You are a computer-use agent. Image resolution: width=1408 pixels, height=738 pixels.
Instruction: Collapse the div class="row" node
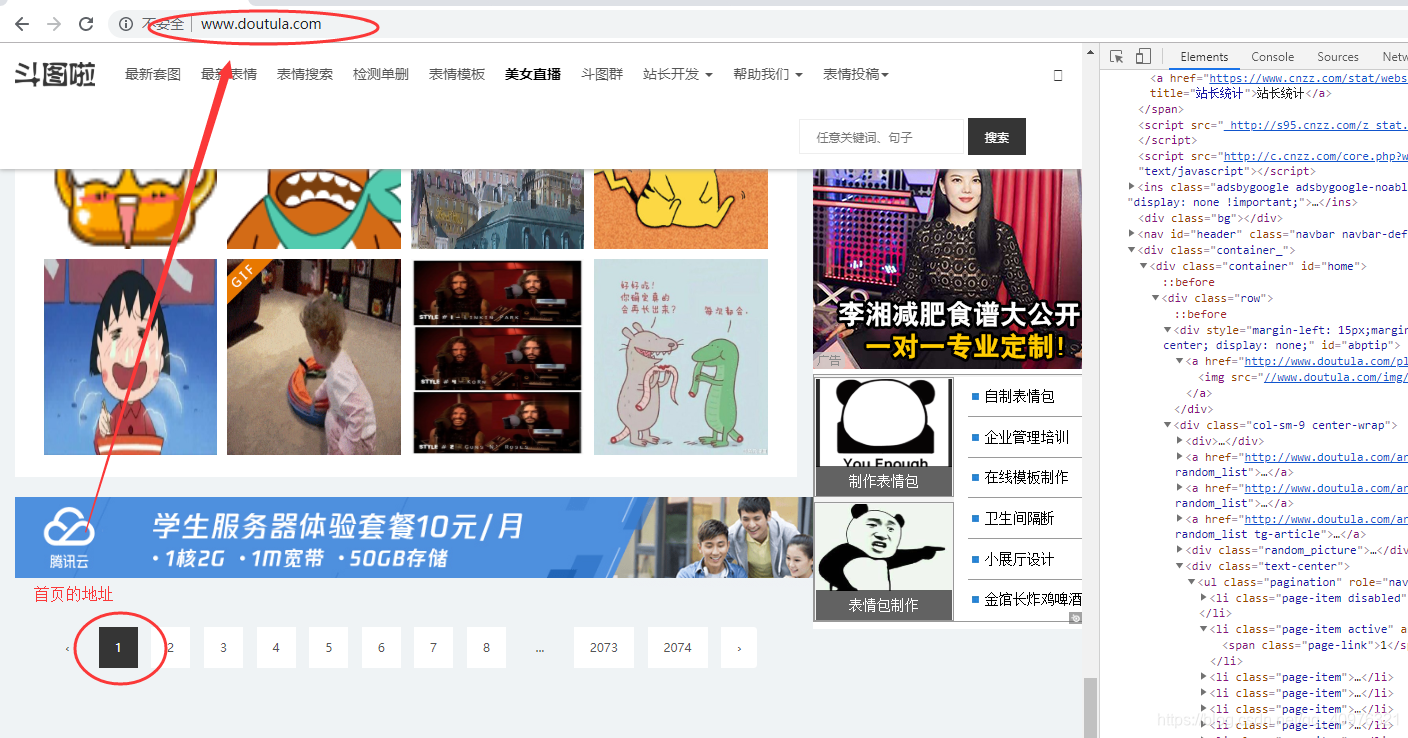pyautogui.click(x=1156, y=298)
